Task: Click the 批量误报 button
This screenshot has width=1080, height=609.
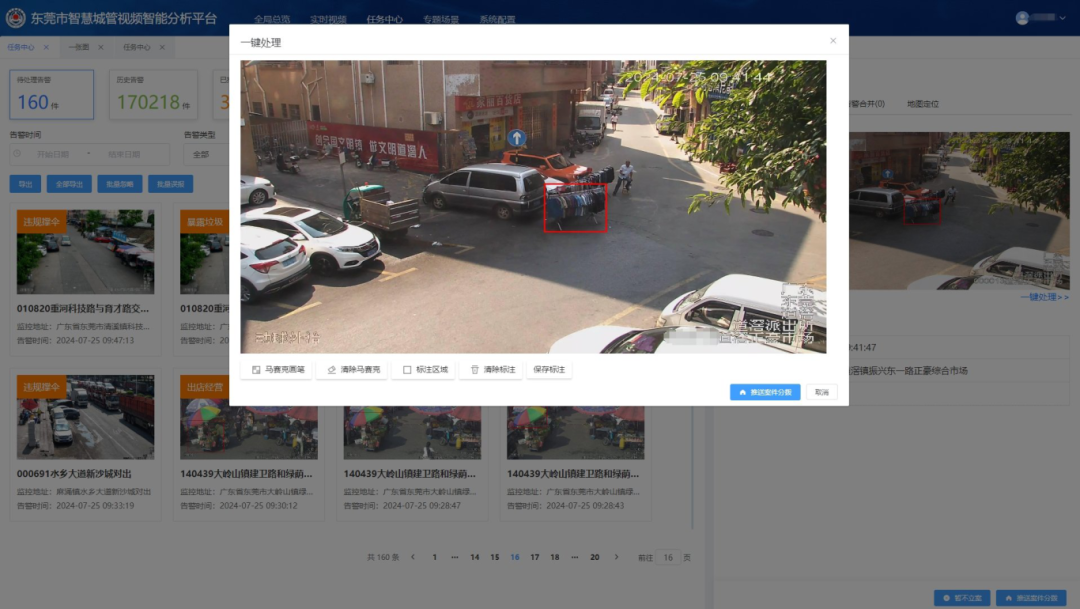Action: 171,184
